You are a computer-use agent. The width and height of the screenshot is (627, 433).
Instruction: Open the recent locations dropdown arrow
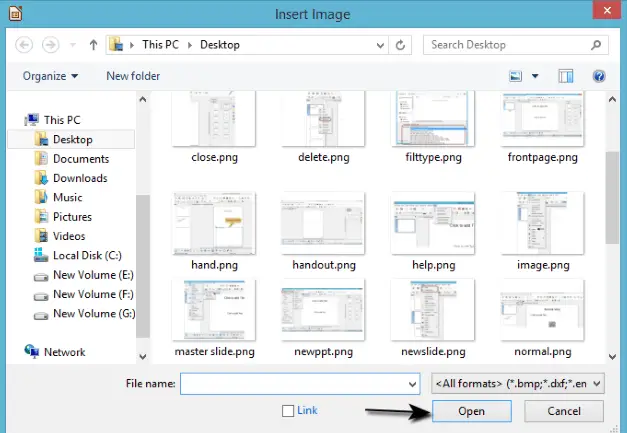[x=73, y=45]
